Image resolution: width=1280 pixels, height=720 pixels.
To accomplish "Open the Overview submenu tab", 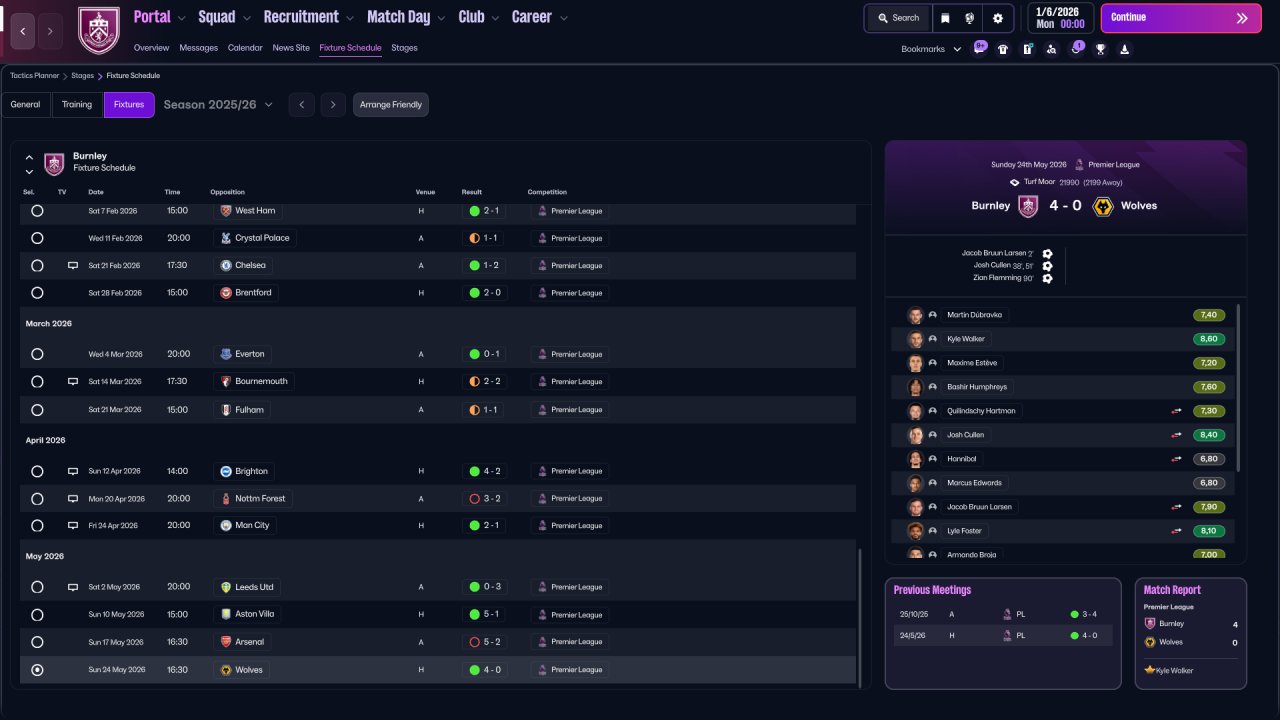I will [x=151, y=48].
